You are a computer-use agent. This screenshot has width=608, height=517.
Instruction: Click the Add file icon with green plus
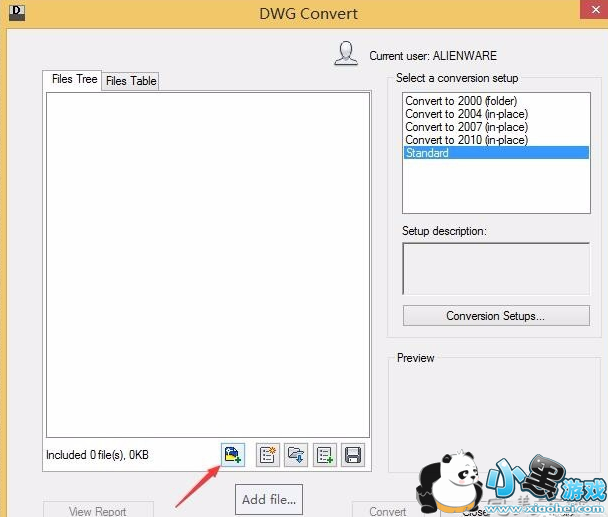pos(233,455)
